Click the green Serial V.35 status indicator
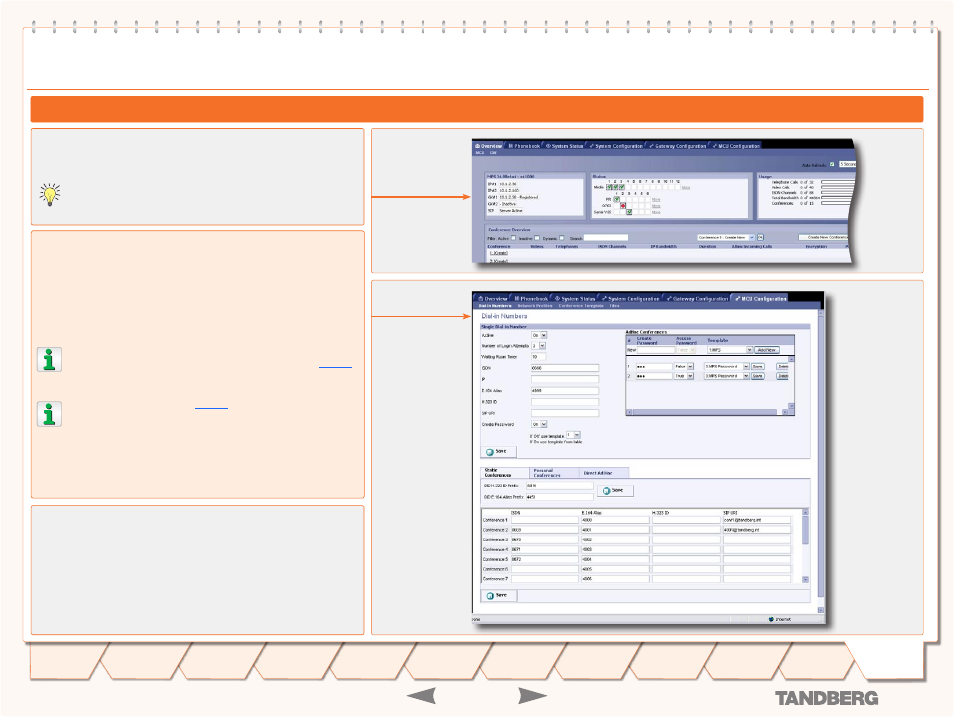Screen dimensions: 954x717 629,212
